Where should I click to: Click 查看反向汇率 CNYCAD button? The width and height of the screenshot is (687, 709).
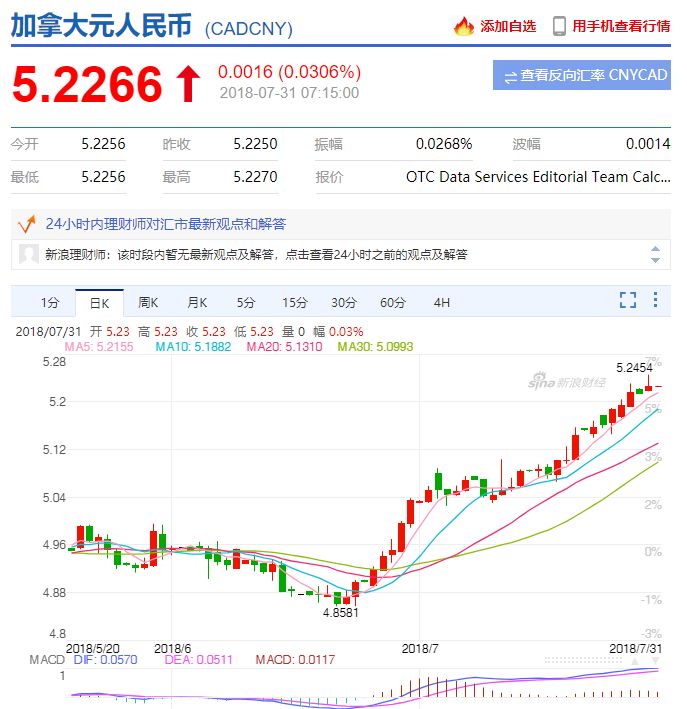click(x=581, y=75)
